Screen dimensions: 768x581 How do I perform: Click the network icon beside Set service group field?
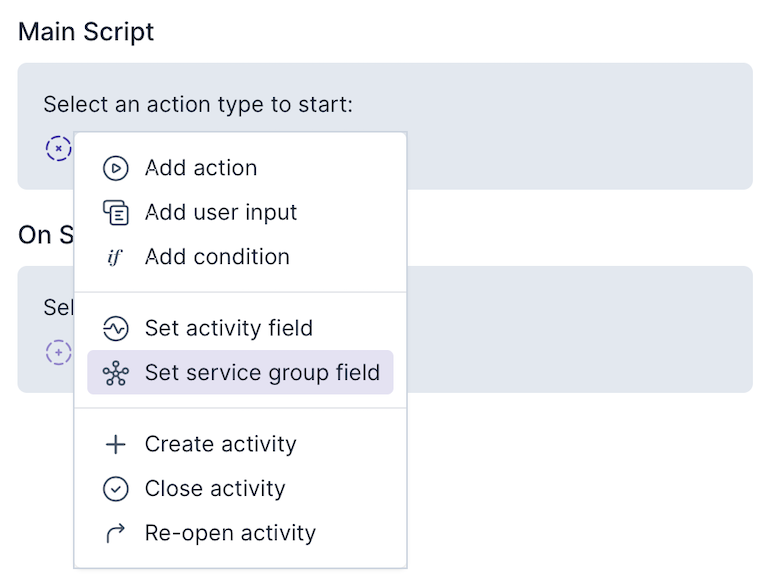[116, 373]
